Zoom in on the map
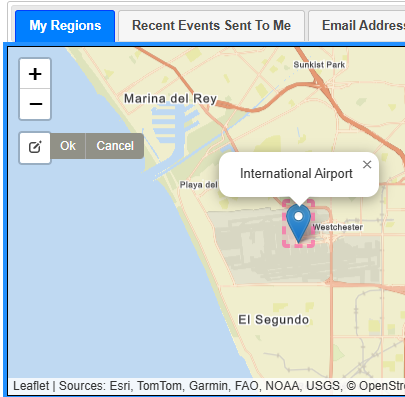405x397 pixels. (35, 74)
